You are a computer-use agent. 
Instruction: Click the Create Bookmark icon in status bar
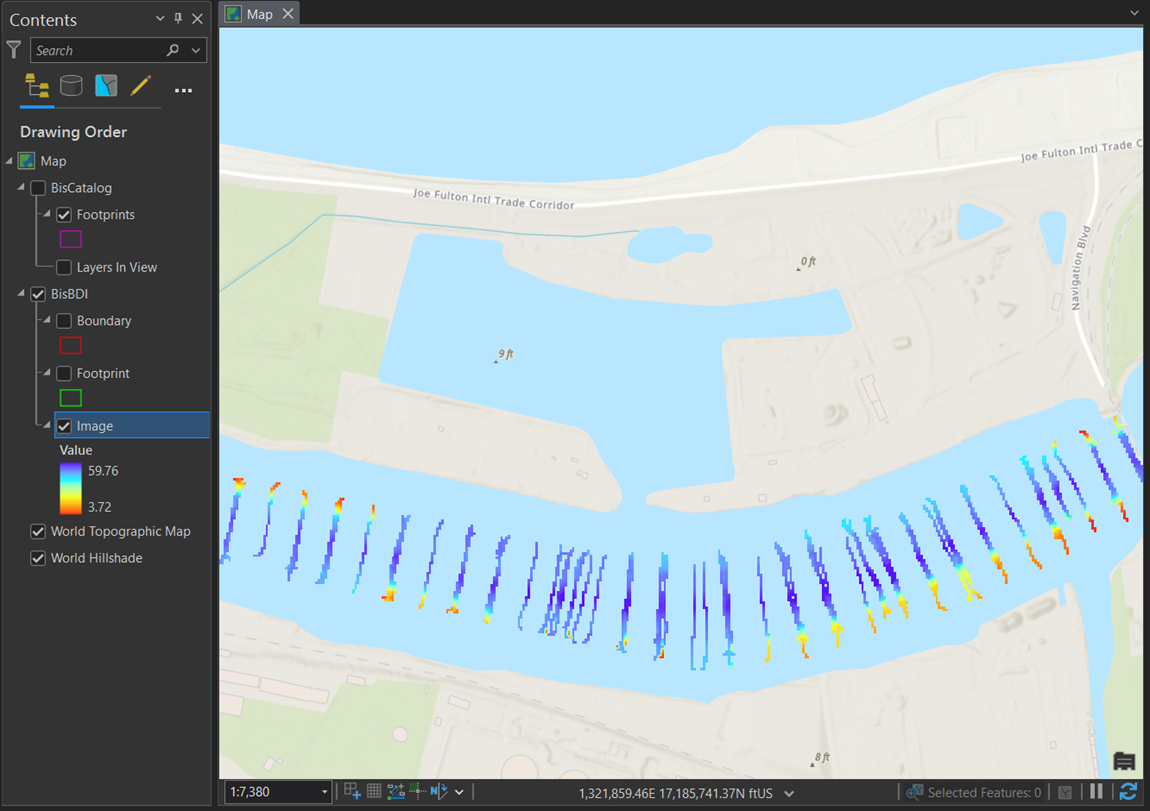pyautogui.click(x=351, y=792)
